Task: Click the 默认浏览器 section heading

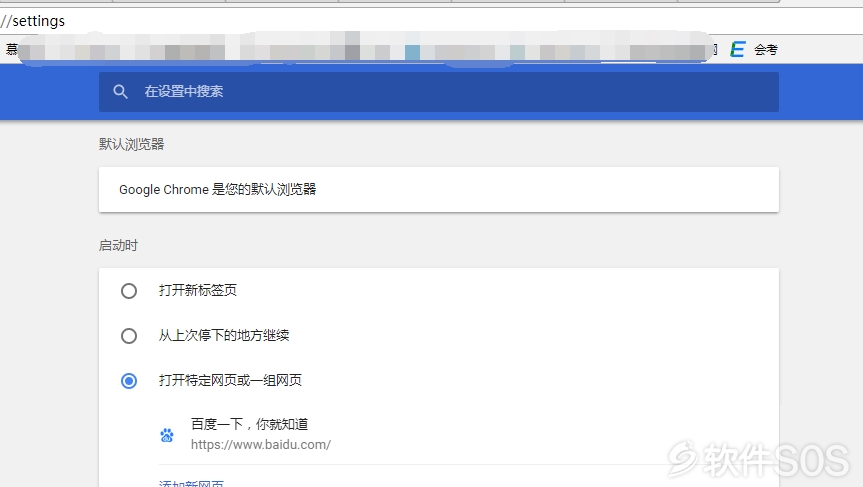Action: (132, 144)
